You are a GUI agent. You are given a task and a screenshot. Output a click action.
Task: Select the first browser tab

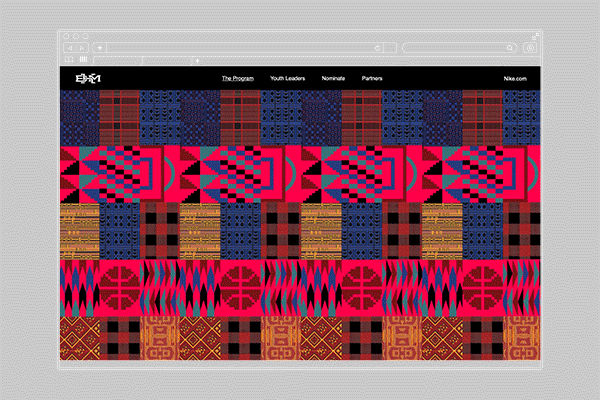tap(118, 60)
